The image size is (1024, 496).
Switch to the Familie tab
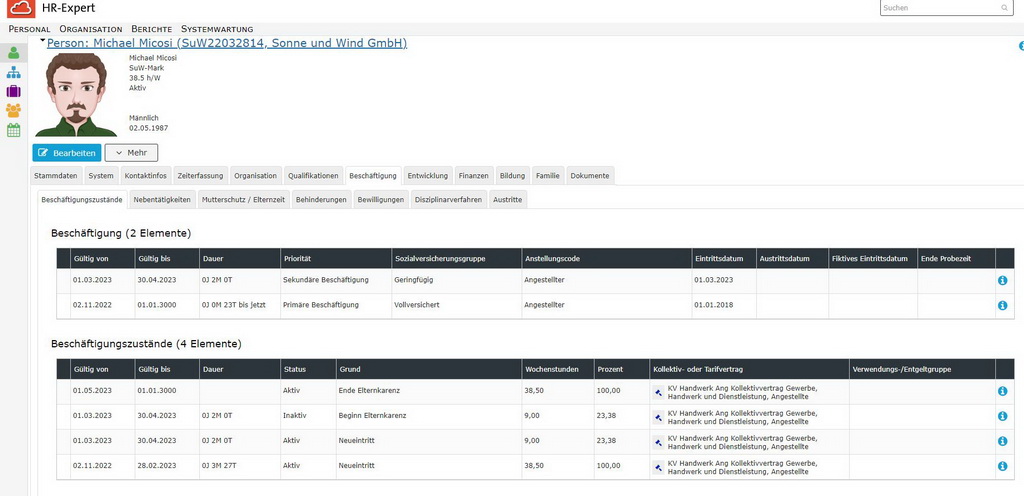click(547, 176)
